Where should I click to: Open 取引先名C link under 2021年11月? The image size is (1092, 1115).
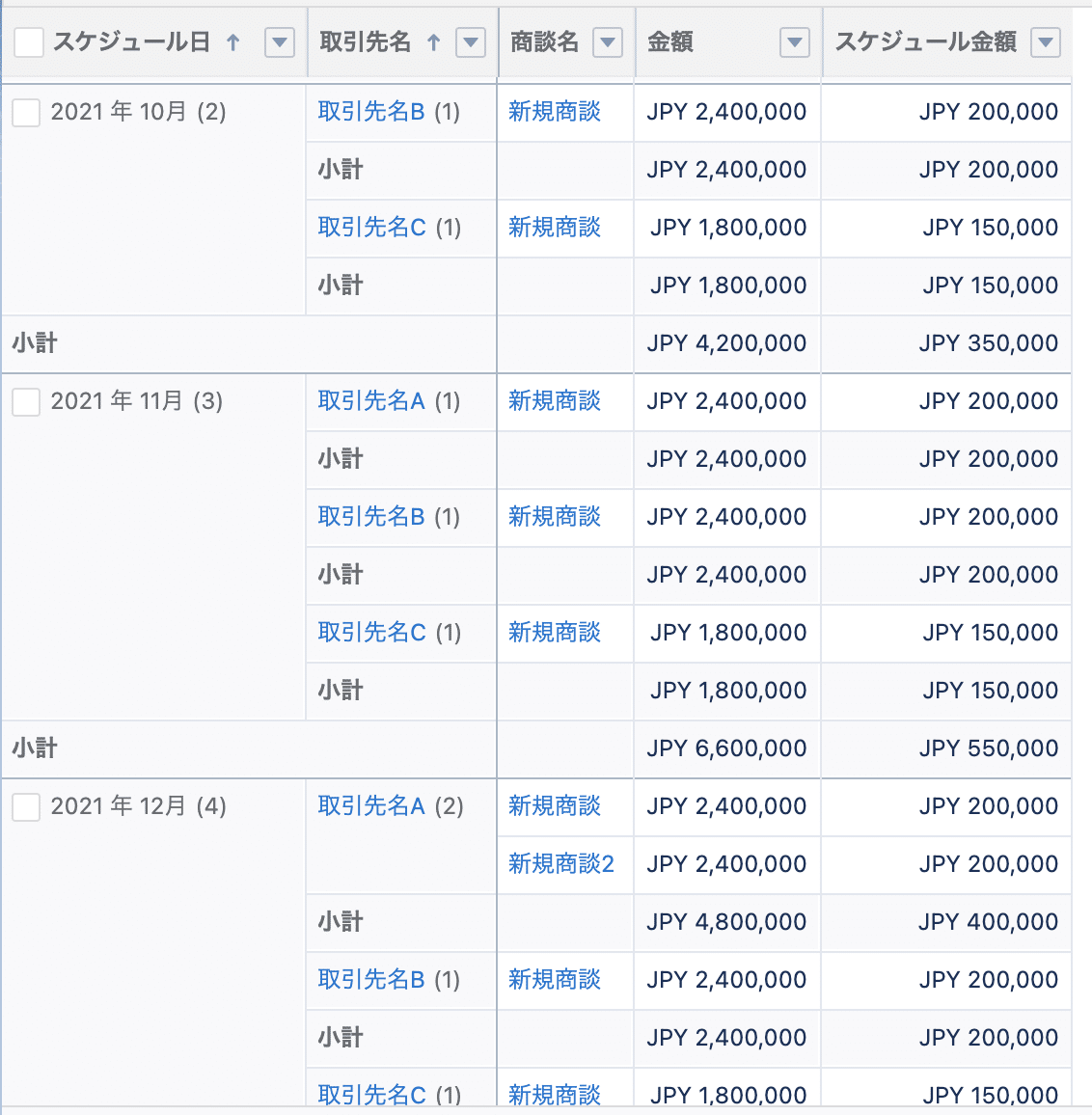click(x=372, y=632)
